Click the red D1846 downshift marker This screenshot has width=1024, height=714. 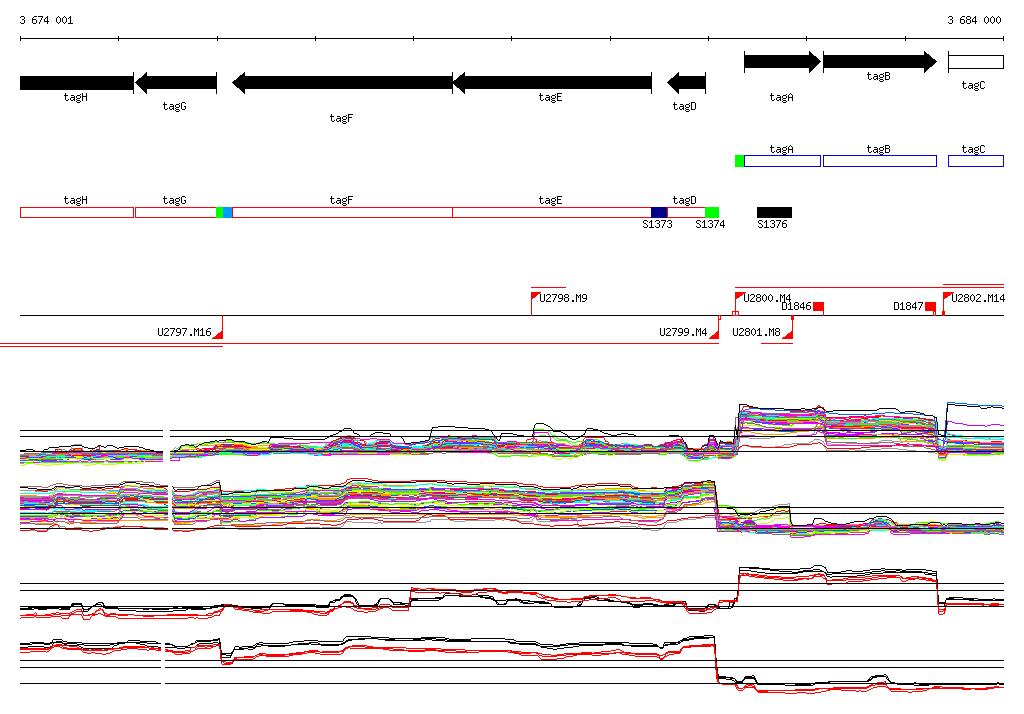tap(818, 307)
